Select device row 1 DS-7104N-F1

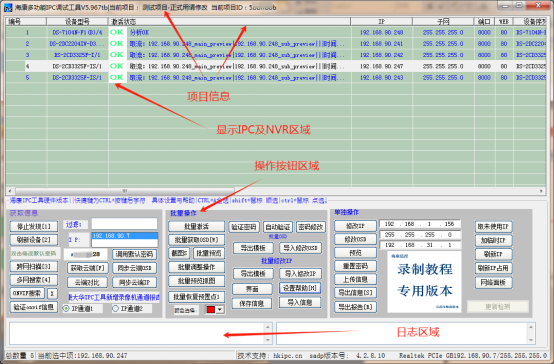tap(276, 33)
